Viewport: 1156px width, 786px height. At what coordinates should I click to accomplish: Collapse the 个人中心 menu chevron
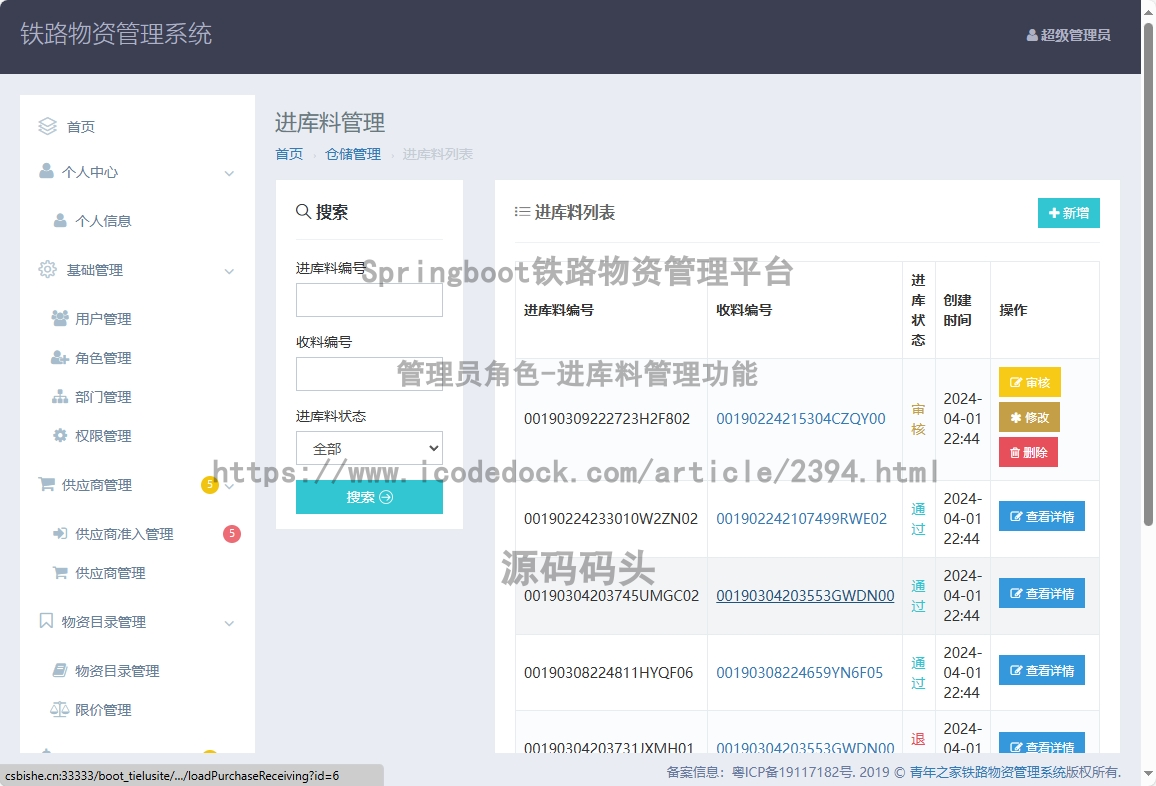pos(229,173)
